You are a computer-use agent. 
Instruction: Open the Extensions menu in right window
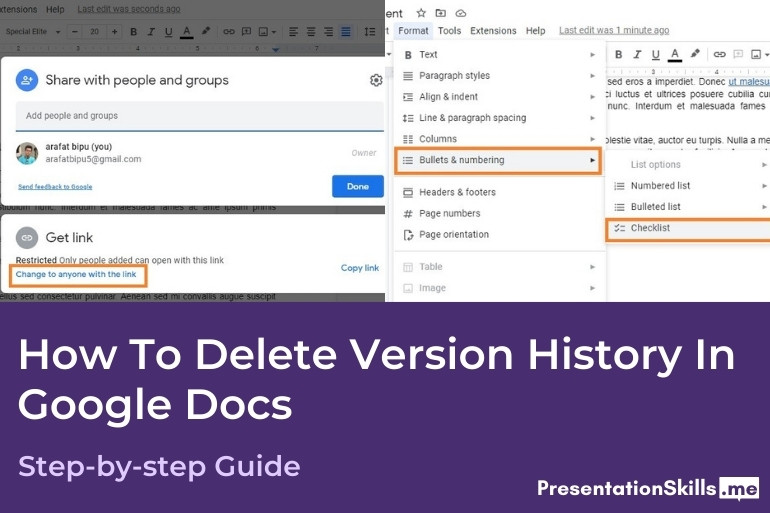tap(493, 31)
